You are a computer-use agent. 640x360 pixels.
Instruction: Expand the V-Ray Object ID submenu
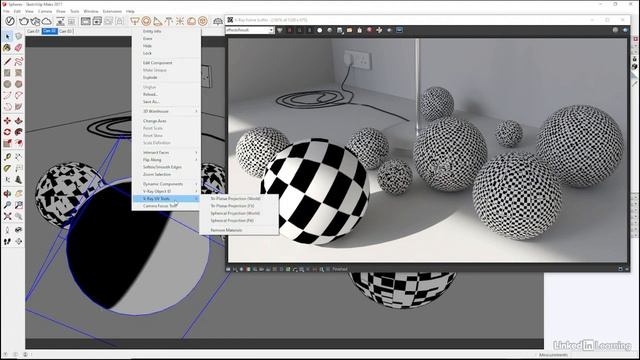(x=167, y=191)
